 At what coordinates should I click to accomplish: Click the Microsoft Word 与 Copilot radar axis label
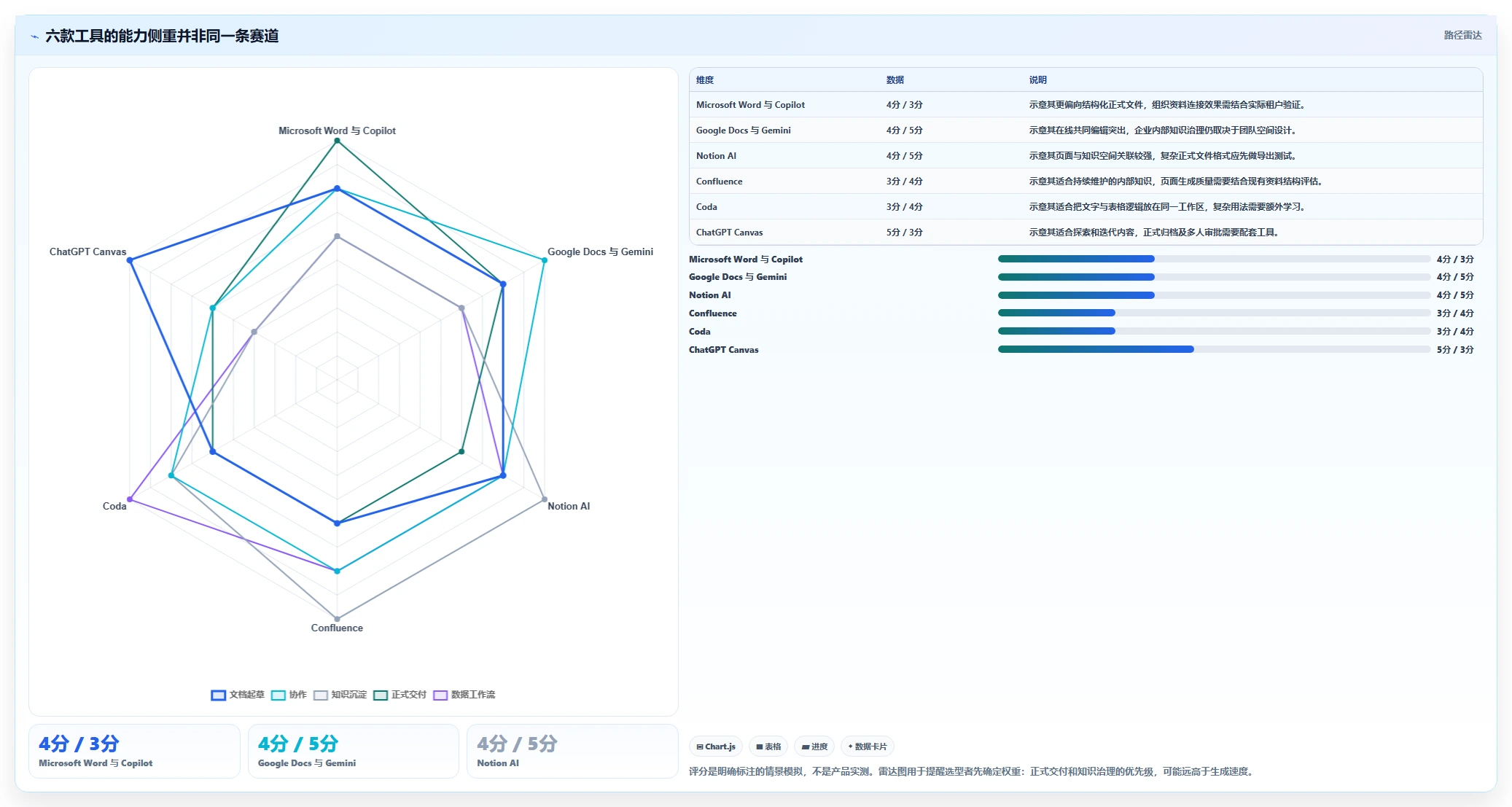click(x=337, y=130)
